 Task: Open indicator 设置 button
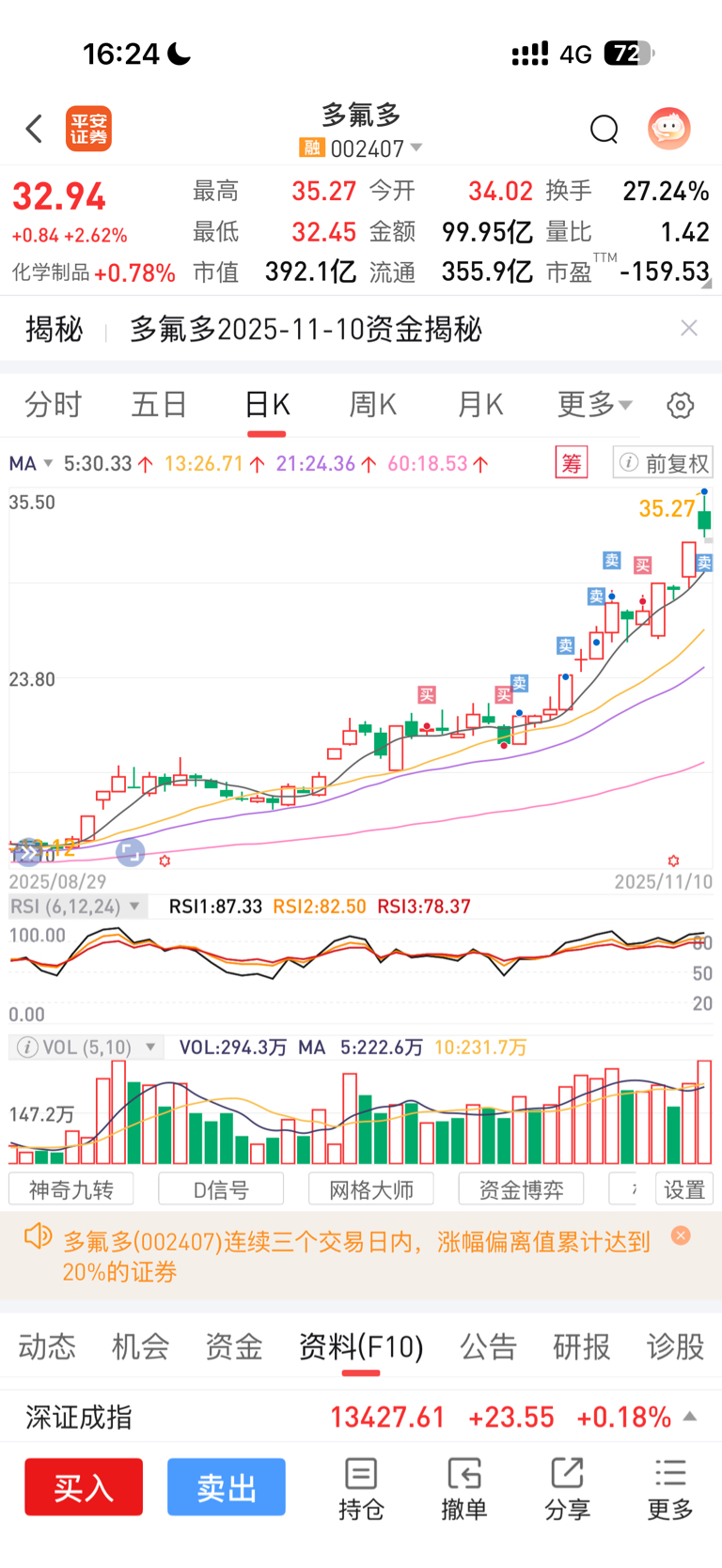tap(684, 1189)
